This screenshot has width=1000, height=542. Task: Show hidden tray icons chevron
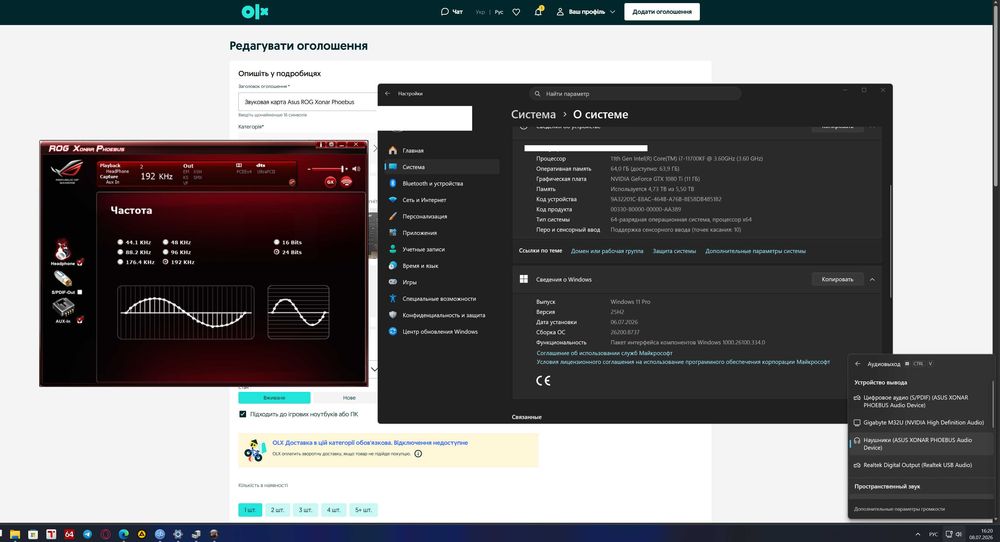pyautogui.click(x=918, y=534)
